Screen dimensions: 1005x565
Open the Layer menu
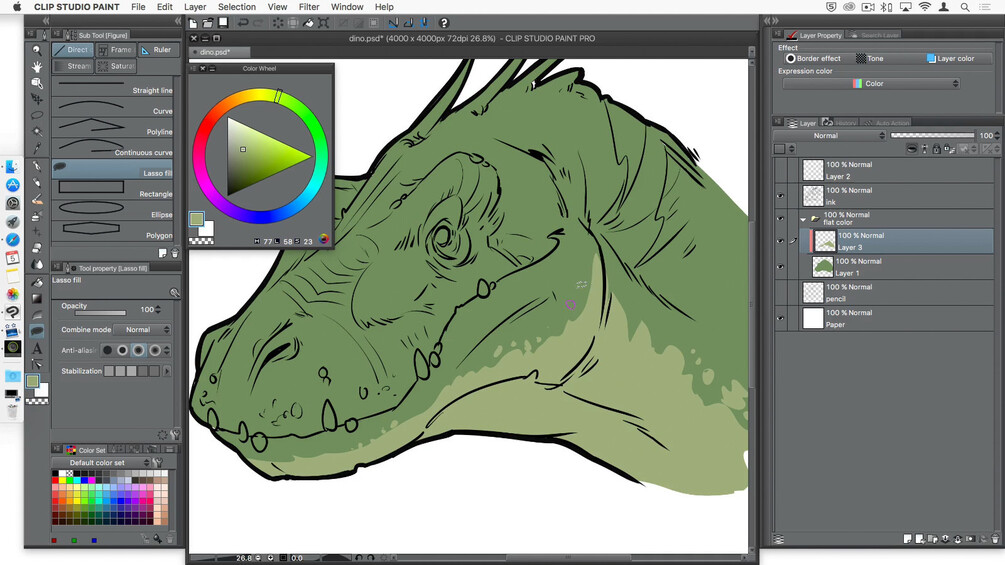(195, 7)
